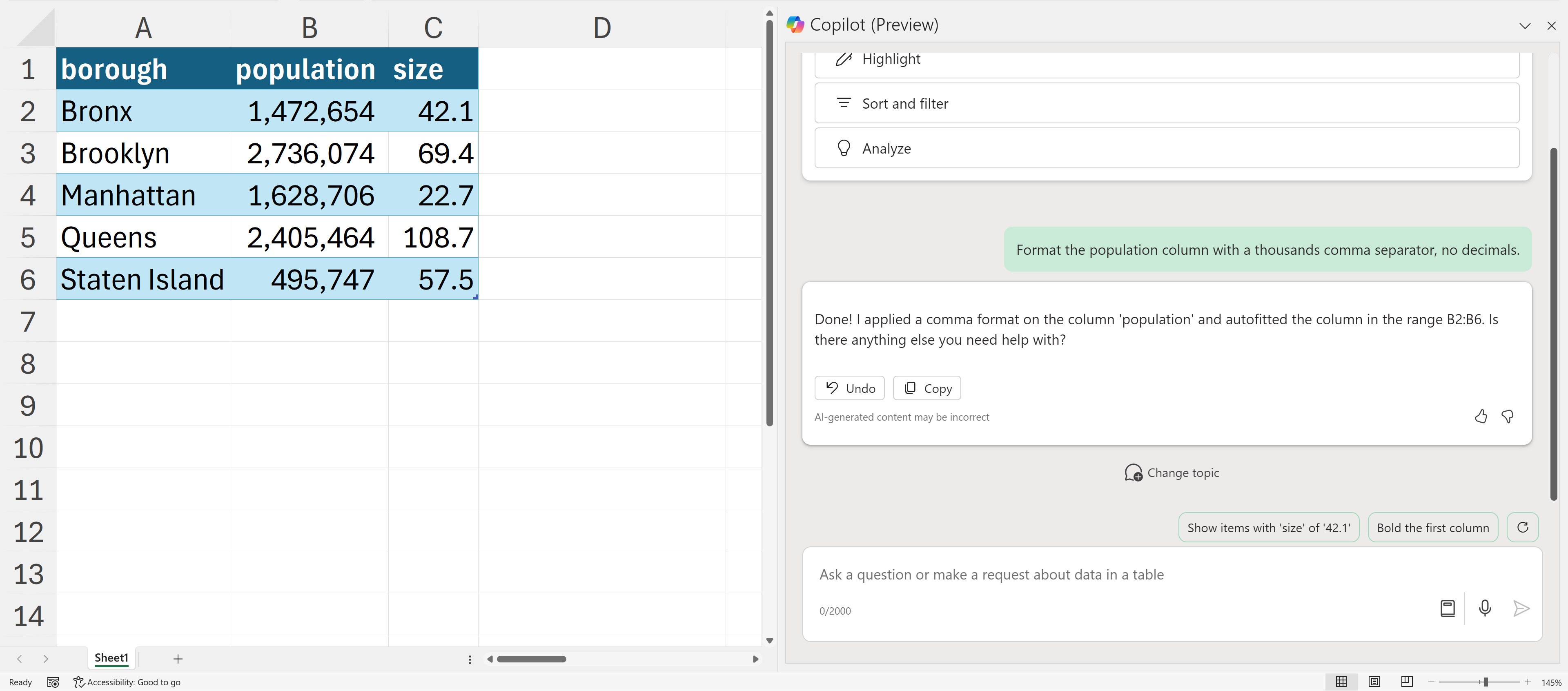The width and height of the screenshot is (1568, 691).
Task: Switch to Page Break Preview view
Action: pyautogui.click(x=1407, y=682)
